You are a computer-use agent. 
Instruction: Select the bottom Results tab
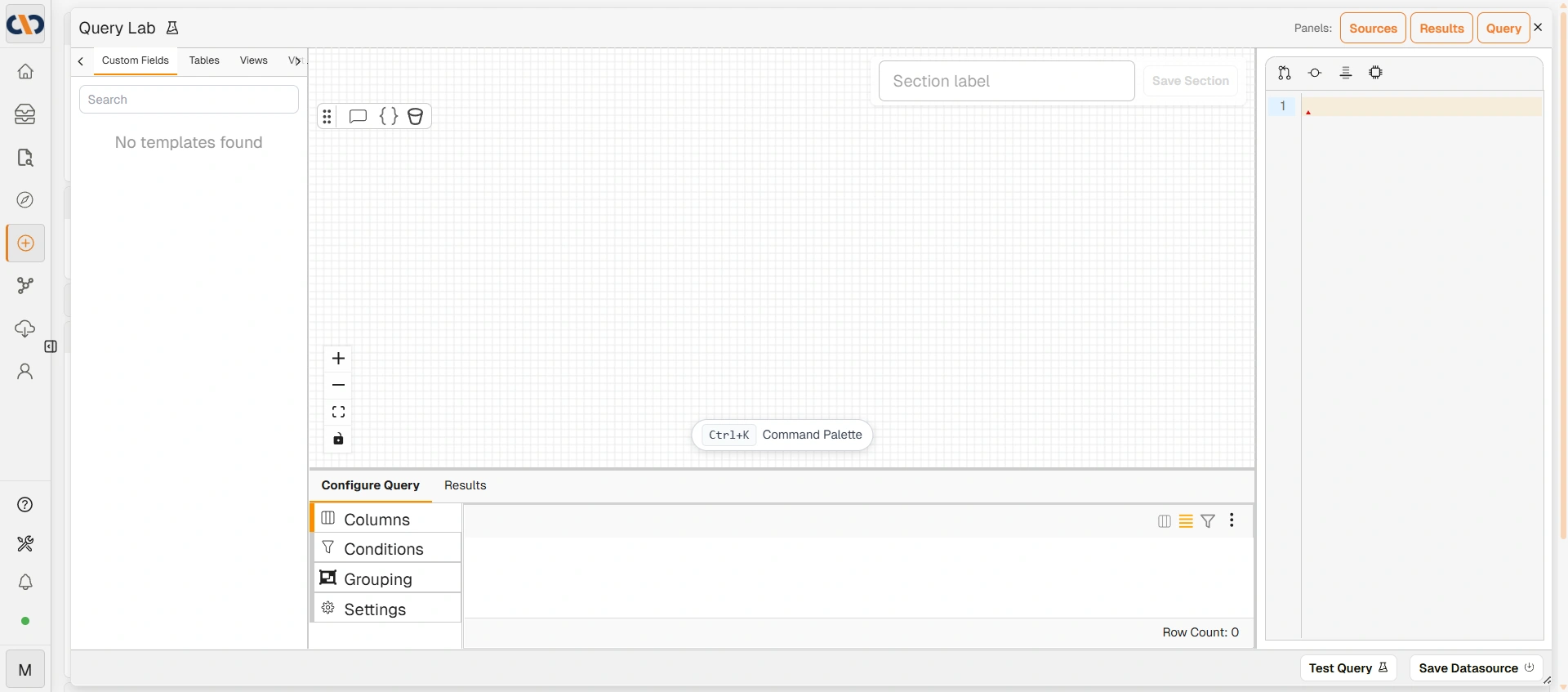pos(465,485)
